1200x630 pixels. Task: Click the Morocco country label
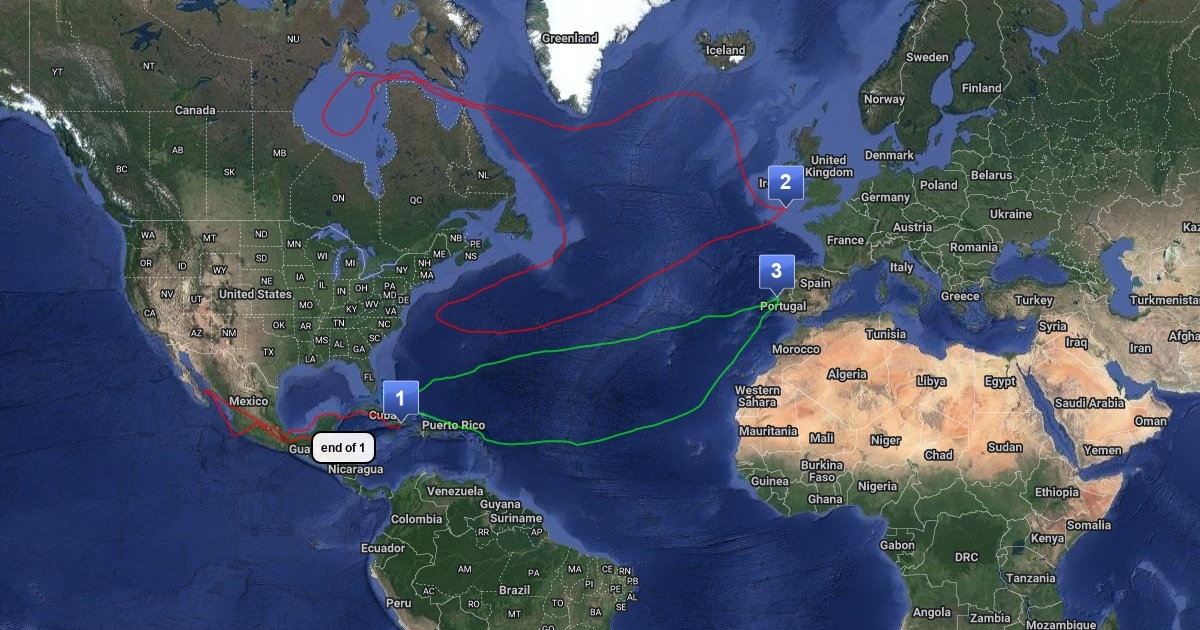coord(795,349)
